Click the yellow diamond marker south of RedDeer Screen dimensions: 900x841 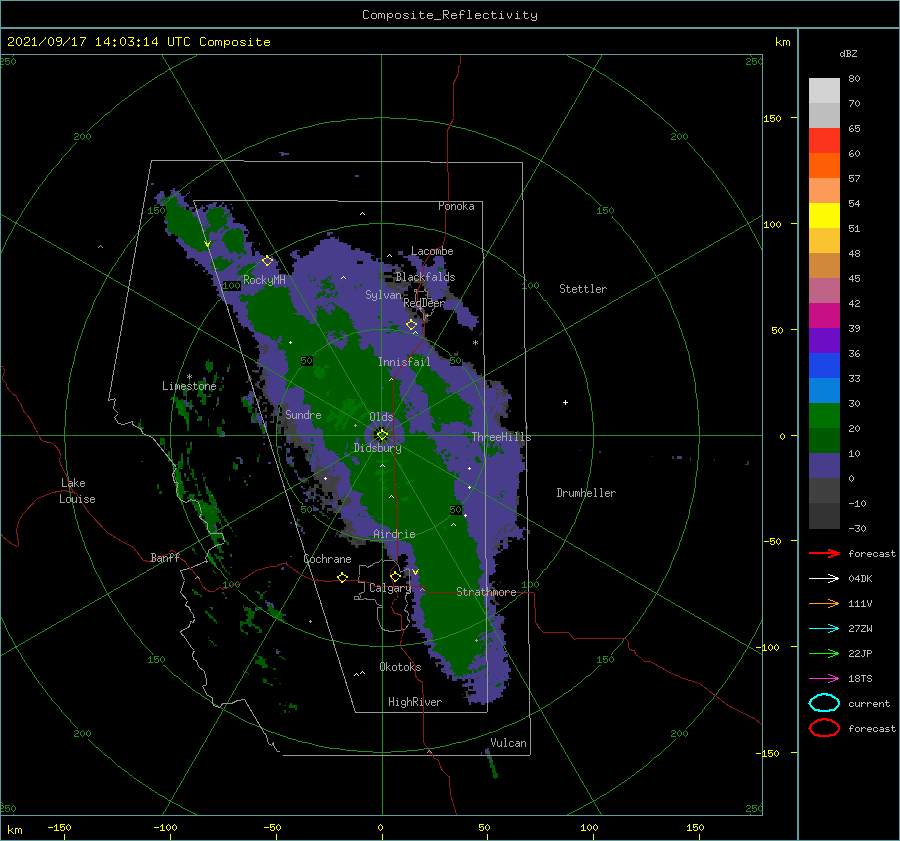[x=412, y=325]
